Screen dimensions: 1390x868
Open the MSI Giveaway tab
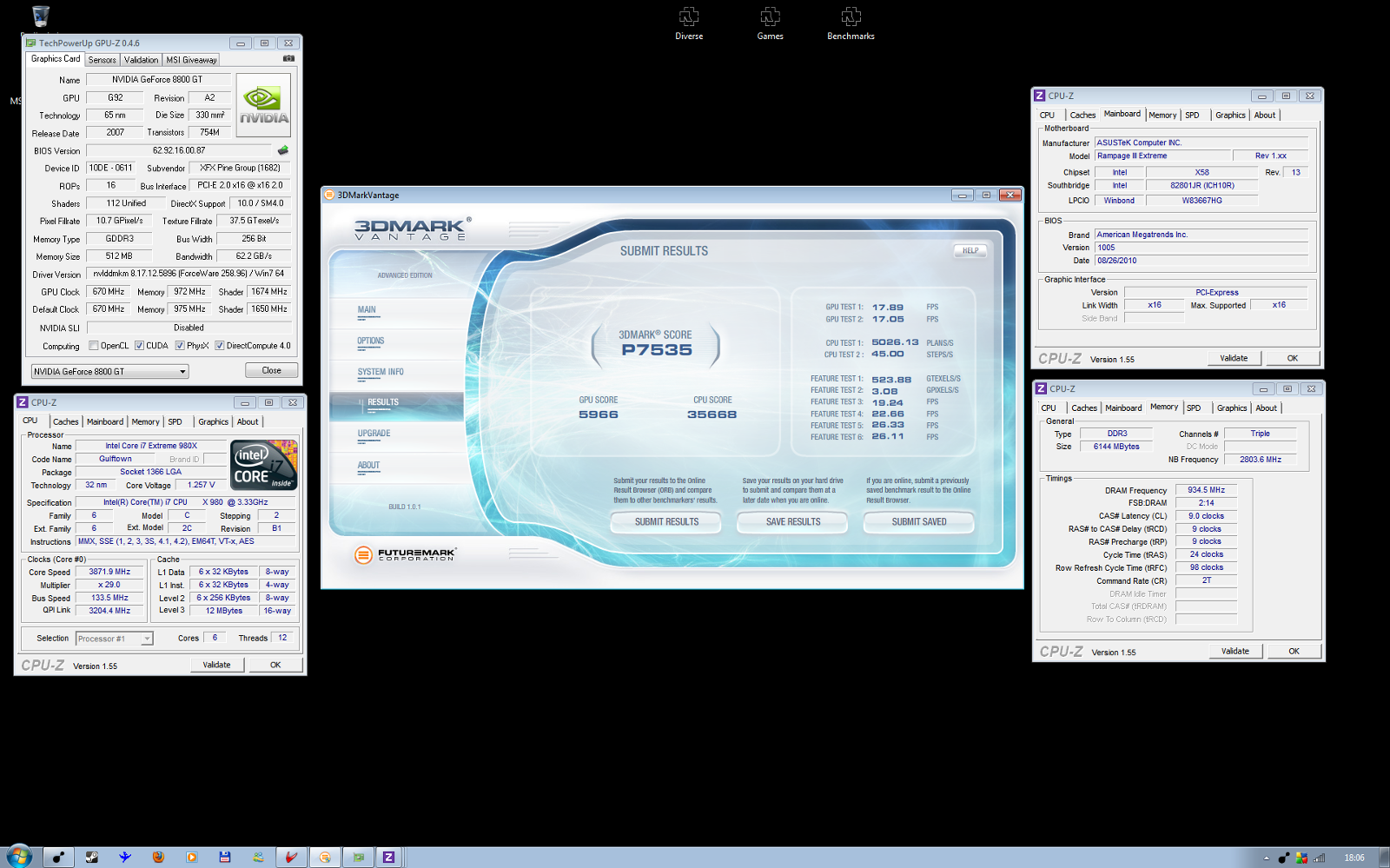tap(191, 60)
